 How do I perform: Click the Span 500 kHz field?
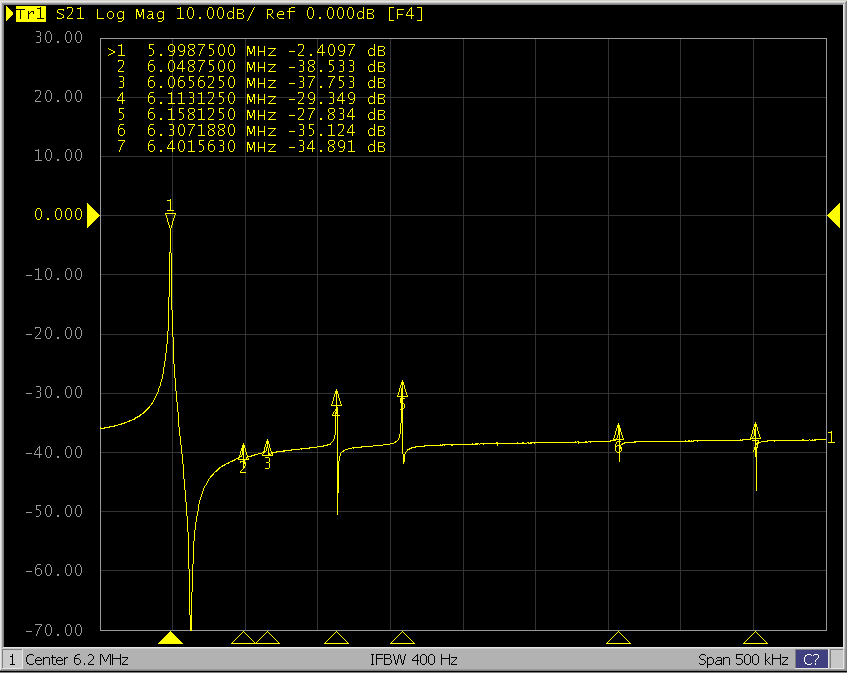(x=743, y=660)
